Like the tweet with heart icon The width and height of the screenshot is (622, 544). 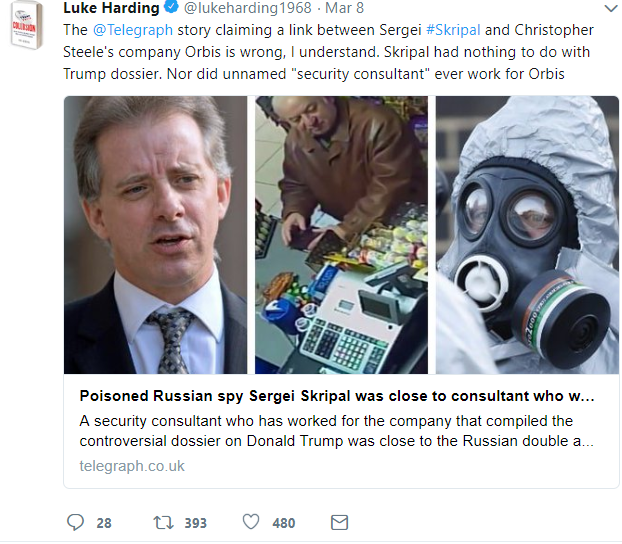251,522
